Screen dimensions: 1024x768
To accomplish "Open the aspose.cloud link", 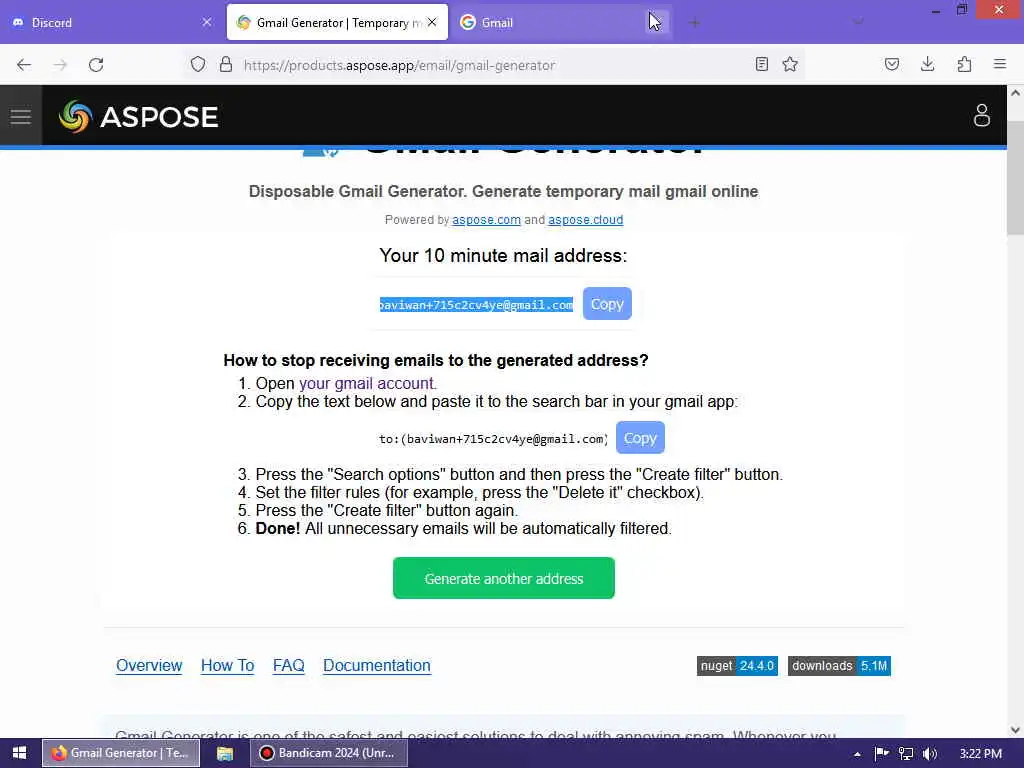I will [x=585, y=220].
